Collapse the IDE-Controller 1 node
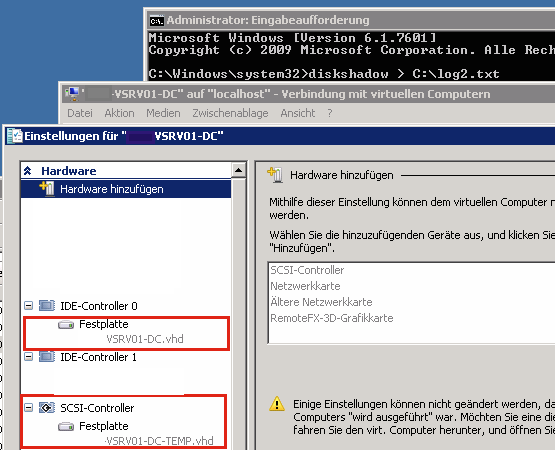The image size is (555, 450). 29,357
